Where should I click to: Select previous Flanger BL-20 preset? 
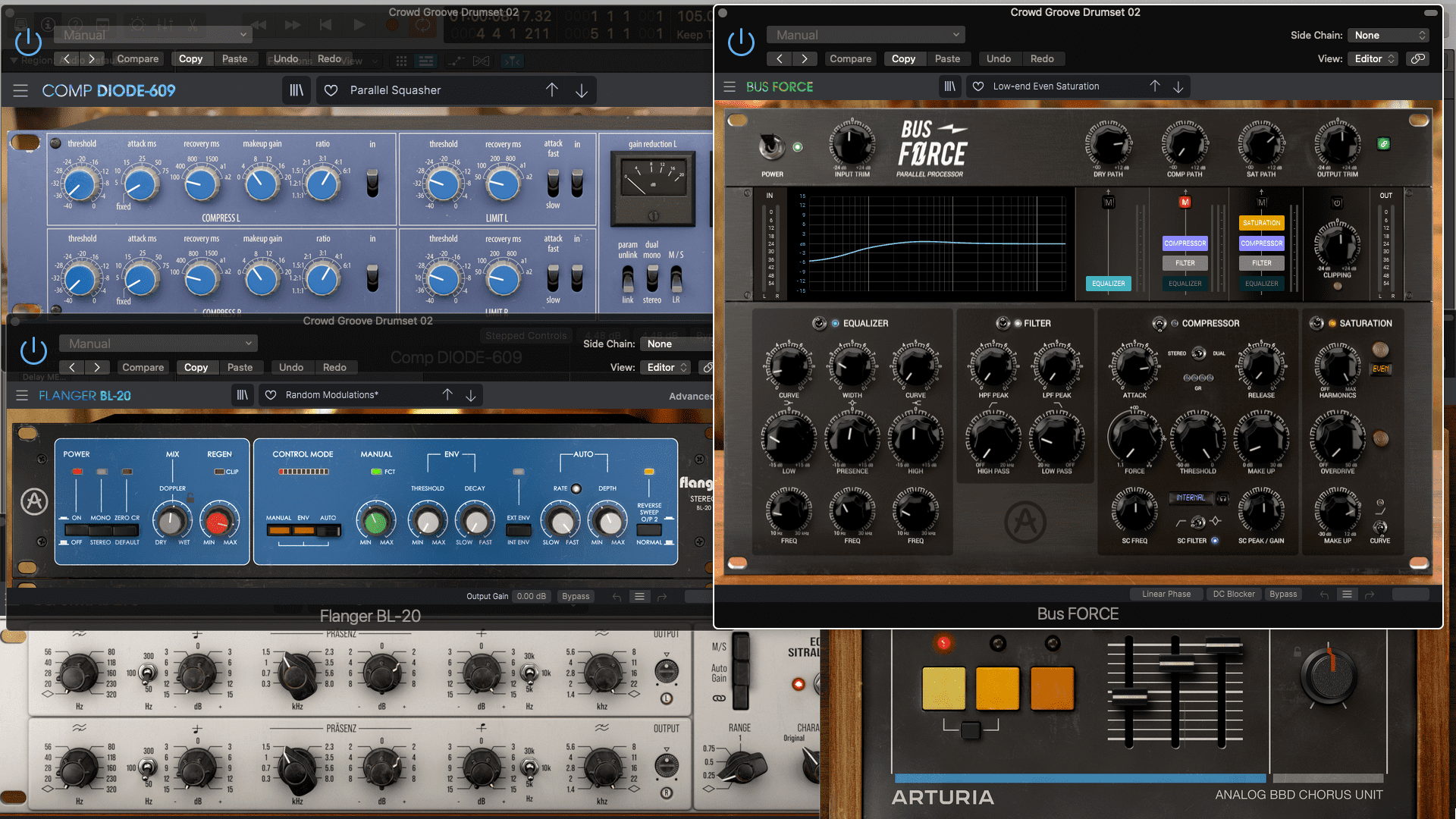click(447, 395)
